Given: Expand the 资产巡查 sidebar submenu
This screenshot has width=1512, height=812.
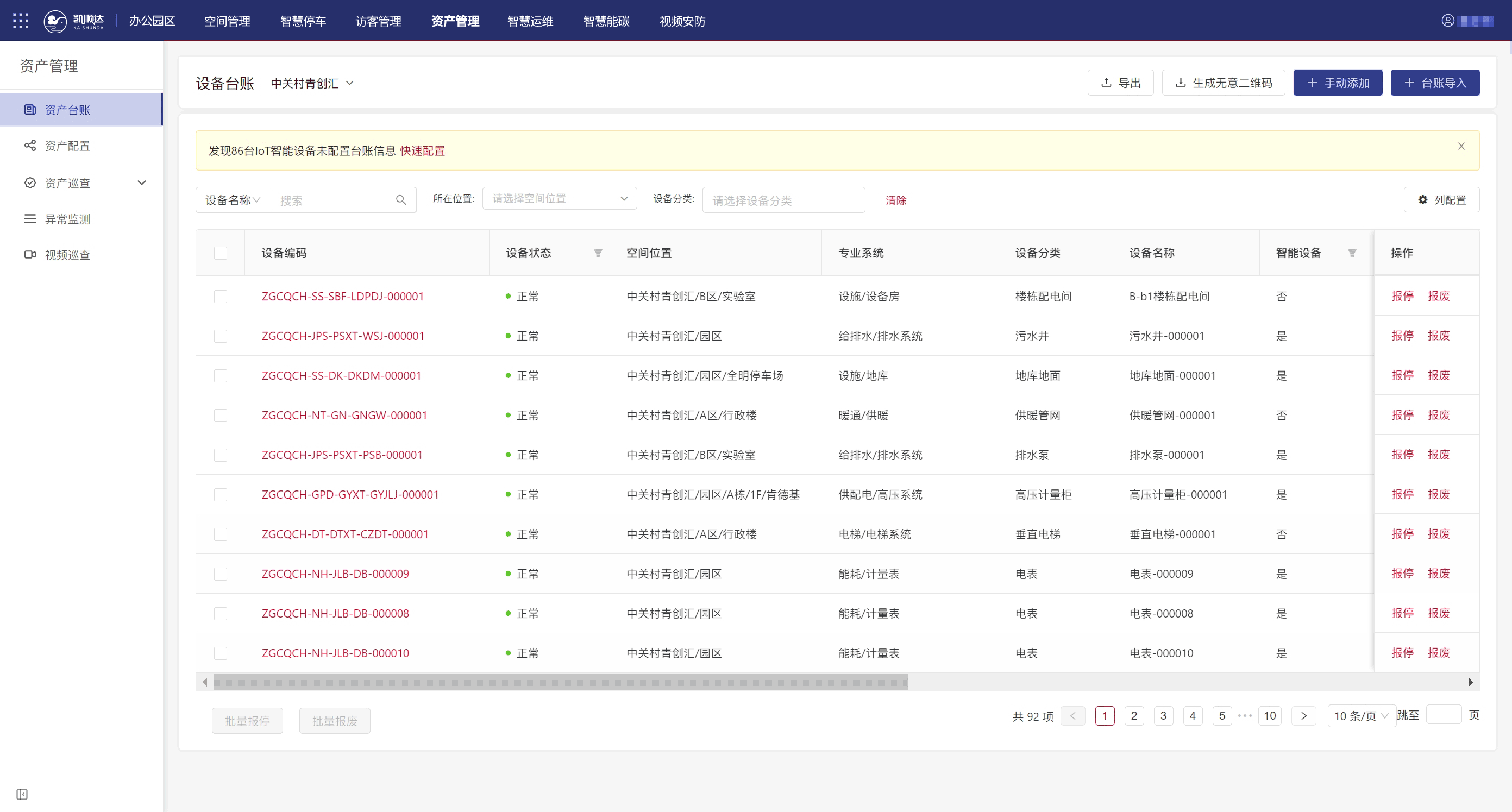Looking at the screenshot, I should coord(141,183).
